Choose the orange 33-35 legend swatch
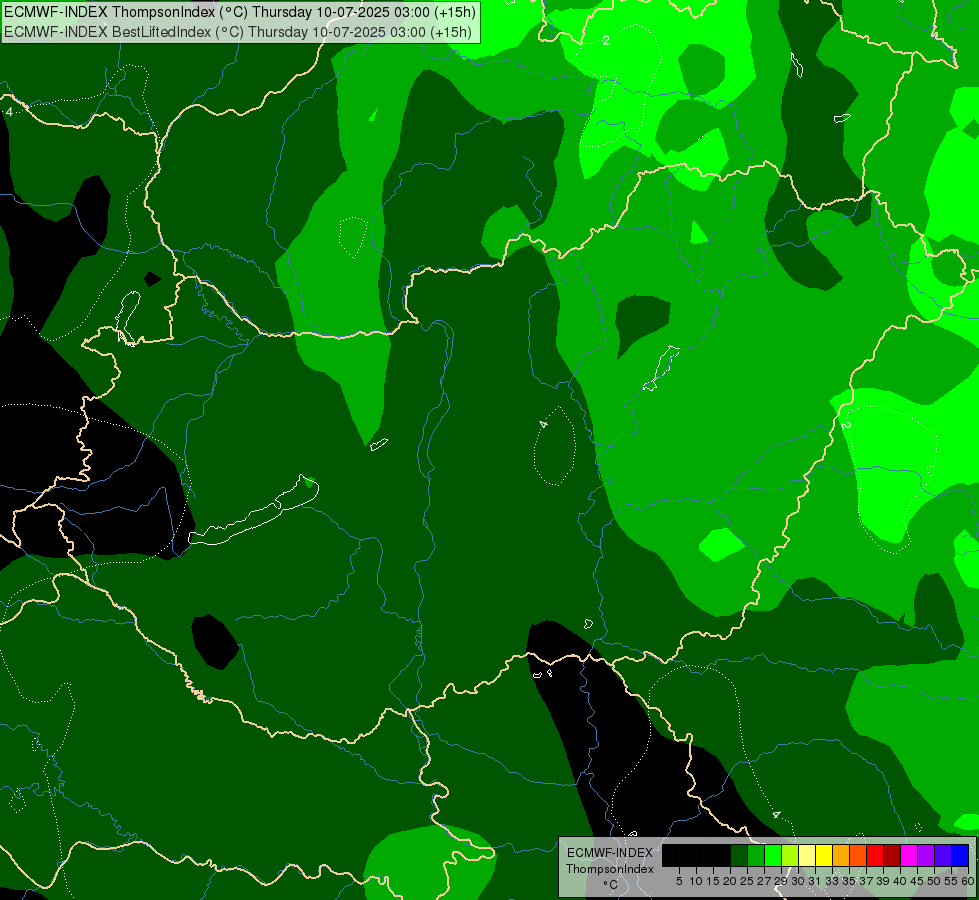 (841, 855)
